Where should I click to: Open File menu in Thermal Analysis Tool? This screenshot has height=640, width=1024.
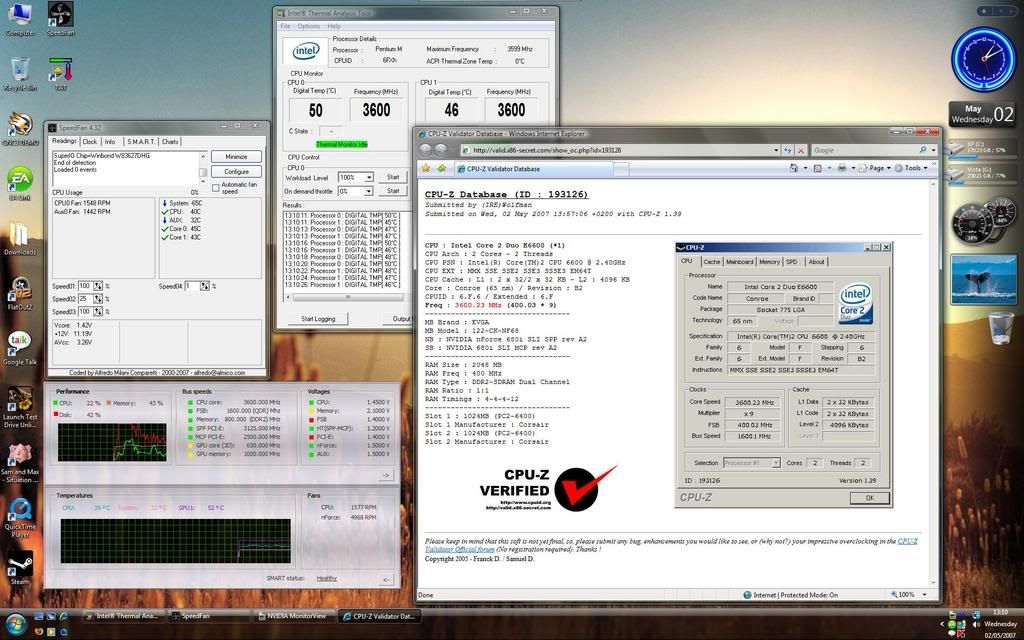tap(285, 26)
